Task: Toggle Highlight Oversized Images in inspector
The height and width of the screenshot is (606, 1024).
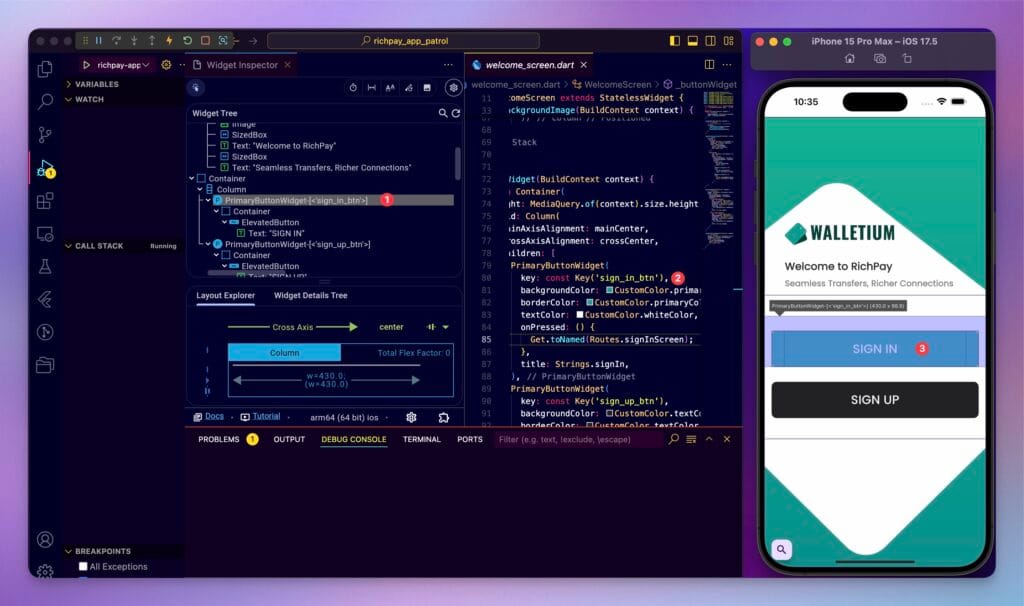Action: (427, 88)
